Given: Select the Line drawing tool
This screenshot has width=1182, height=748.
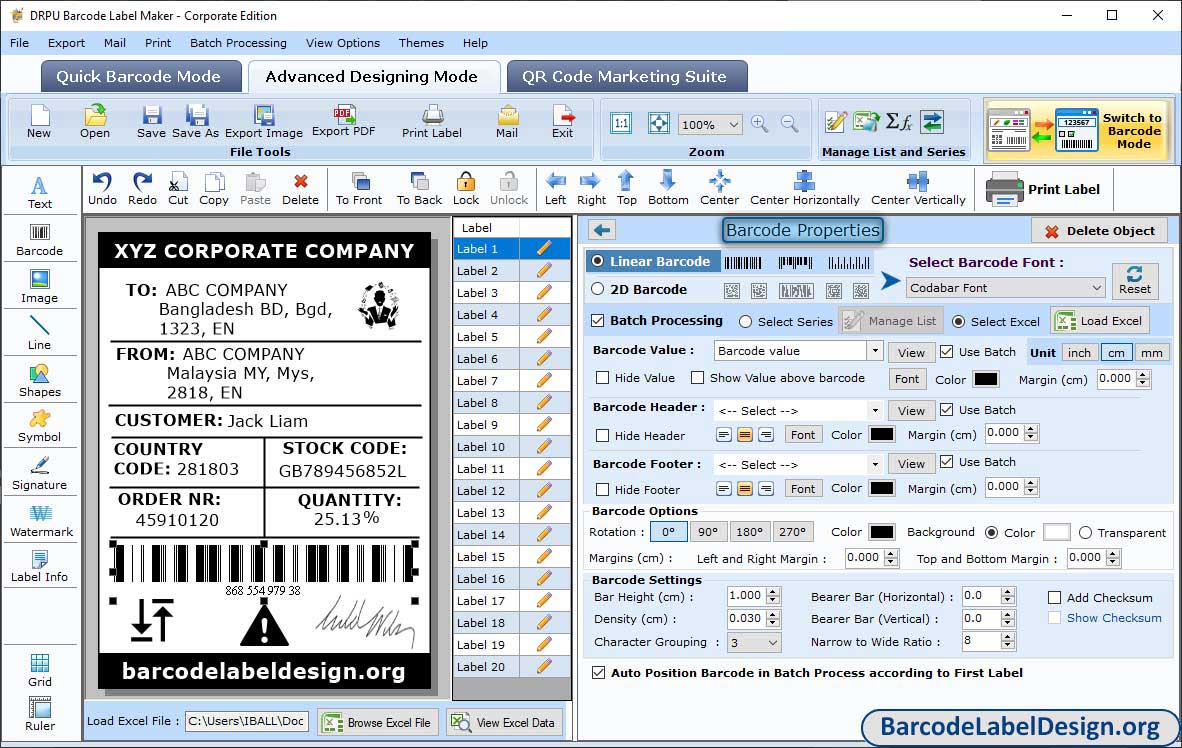Looking at the screenshot, I should click(39, 333).
